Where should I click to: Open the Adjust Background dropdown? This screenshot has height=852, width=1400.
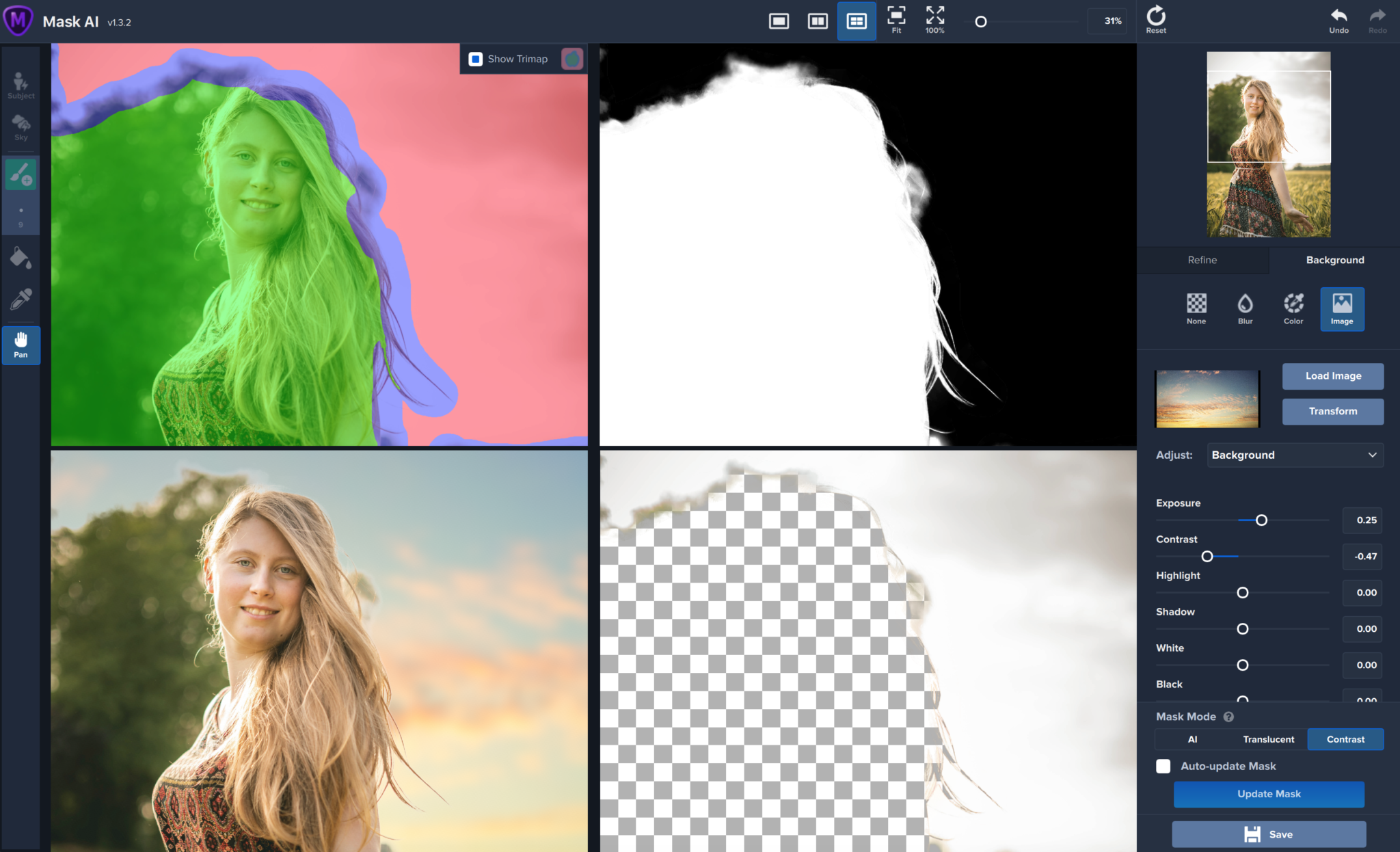(x=1295, y=455)
